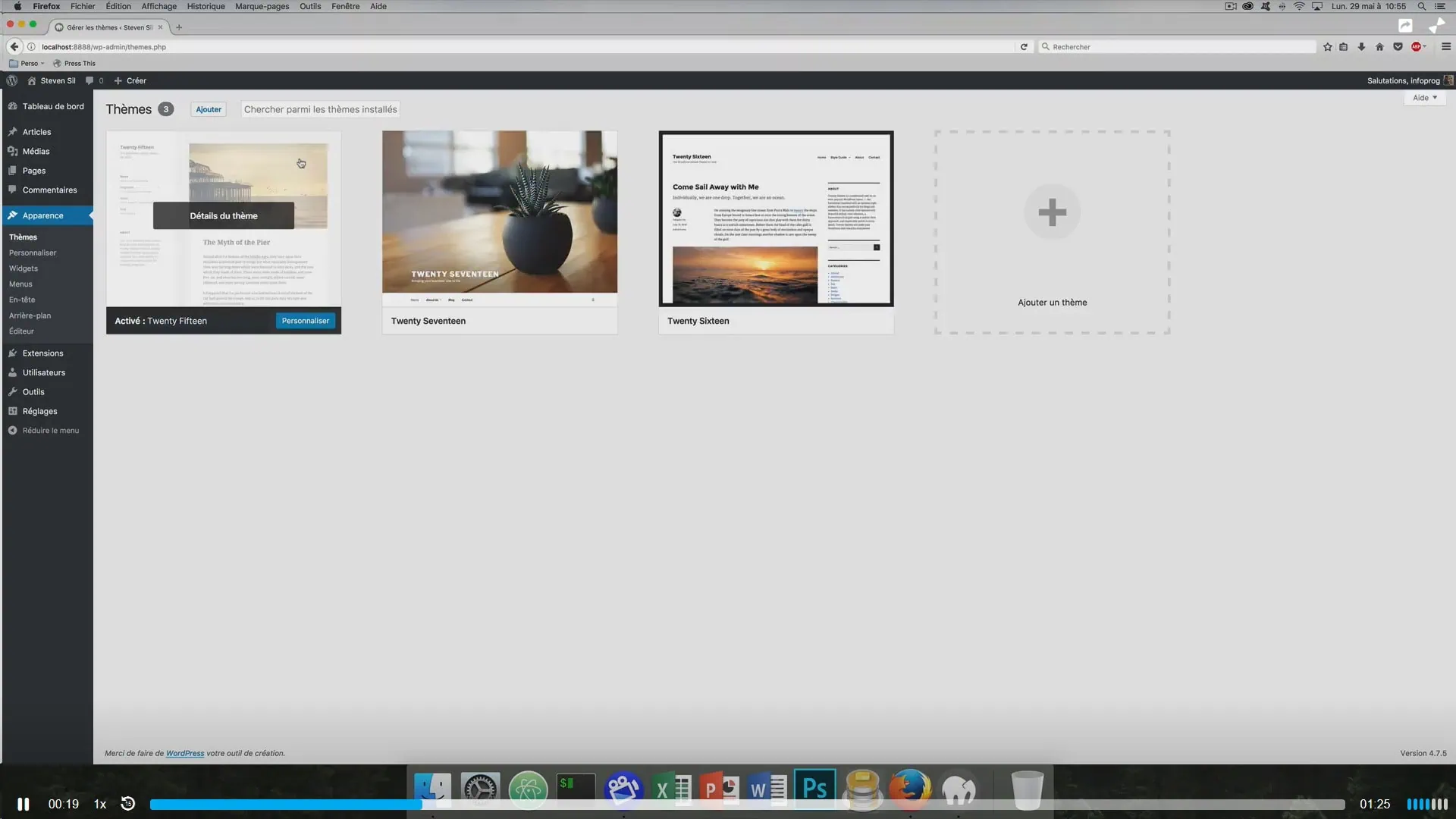Open the Médias library sidebar item
This screenshot has width=1456, height=819.
click(x=36, y=152)
